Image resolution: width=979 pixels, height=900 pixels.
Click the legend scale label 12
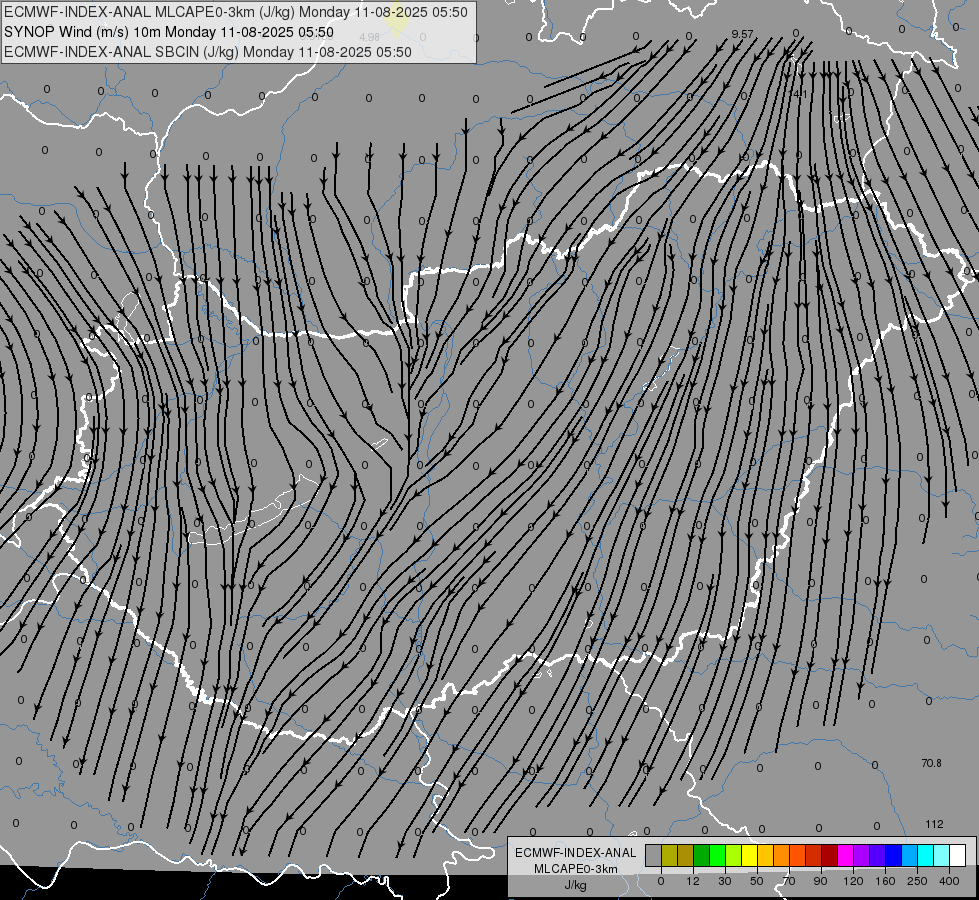point(693,881)
